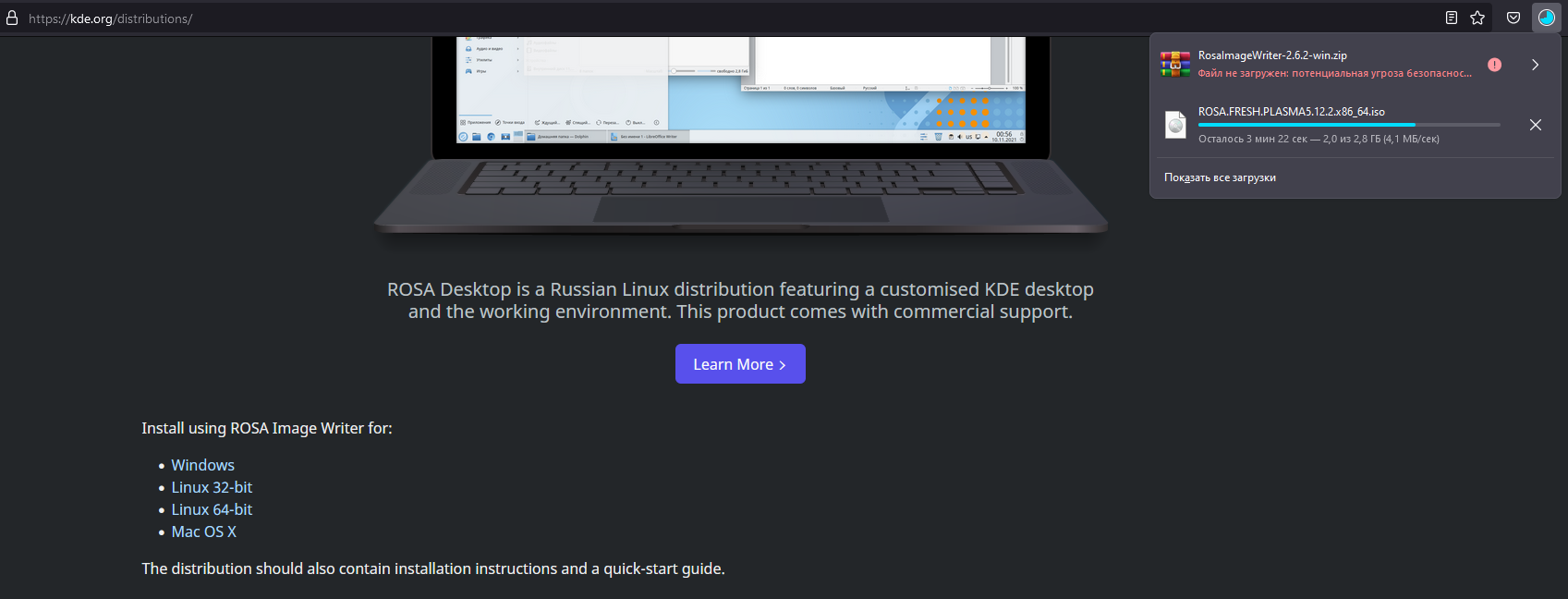Open the Mac OS X link
The height and width of the screenshot is (599, 1568).
pos(203,532)
